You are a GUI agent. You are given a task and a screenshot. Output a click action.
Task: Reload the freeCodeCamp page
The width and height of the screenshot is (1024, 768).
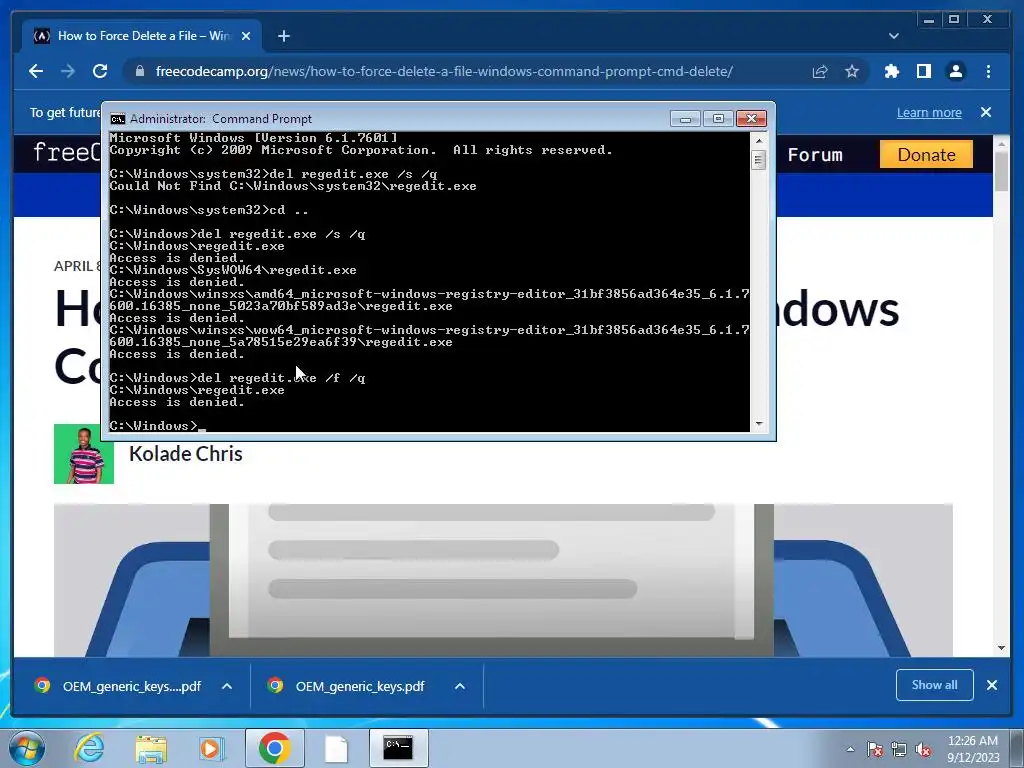tap(100, 71)
